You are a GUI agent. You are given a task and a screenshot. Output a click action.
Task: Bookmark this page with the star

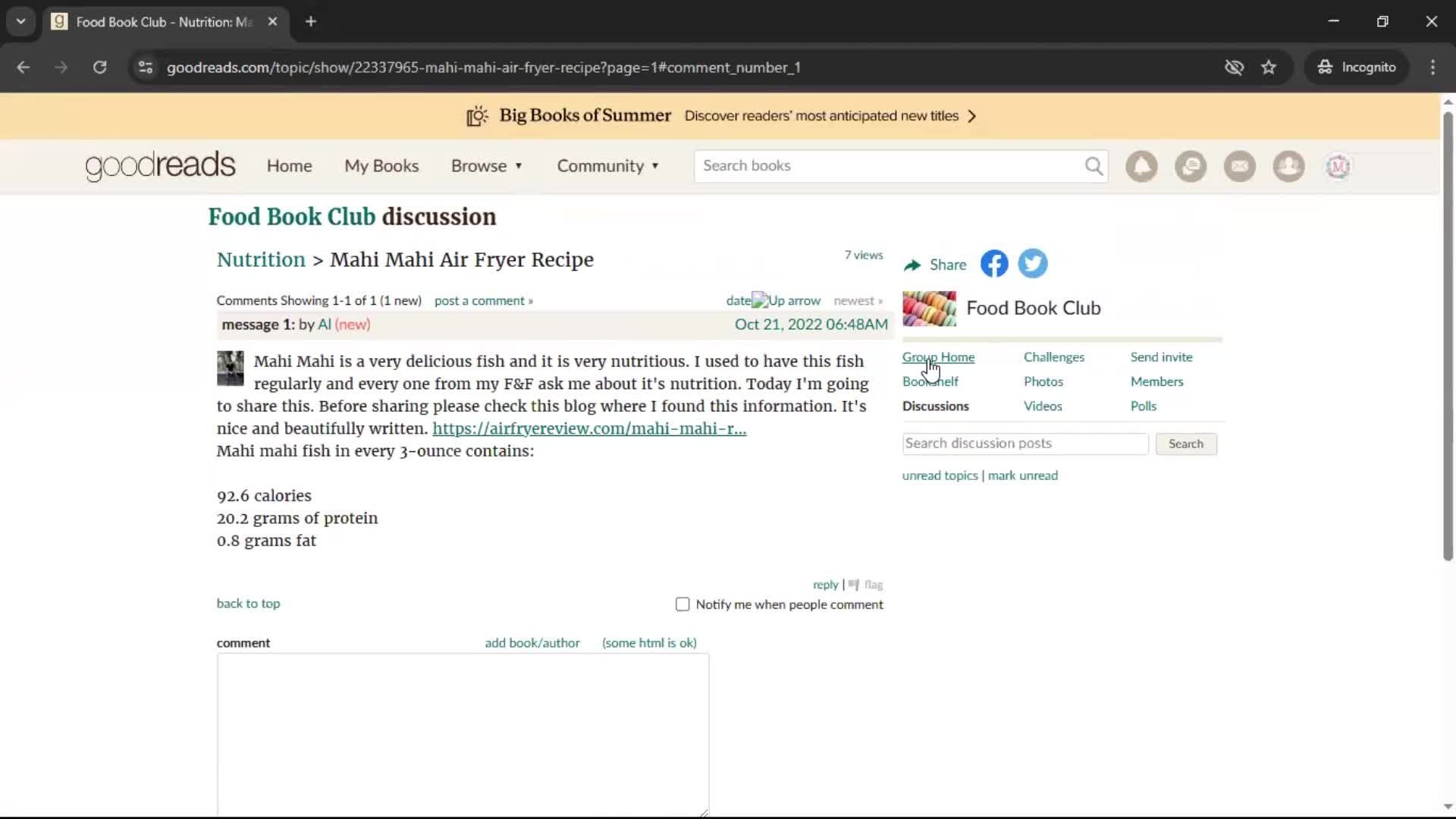1269,67
